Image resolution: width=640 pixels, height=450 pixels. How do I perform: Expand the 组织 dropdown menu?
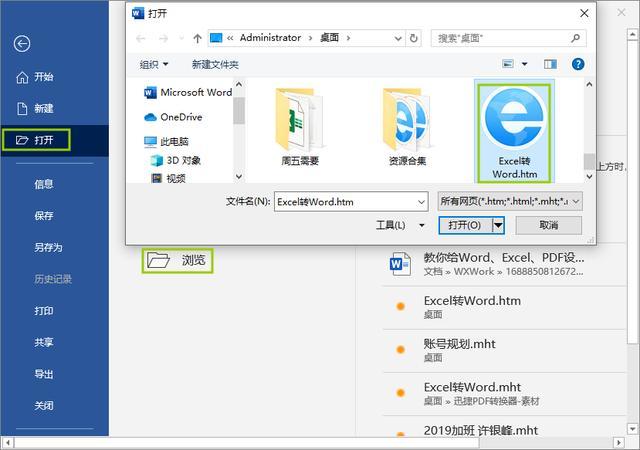point(153,65)
